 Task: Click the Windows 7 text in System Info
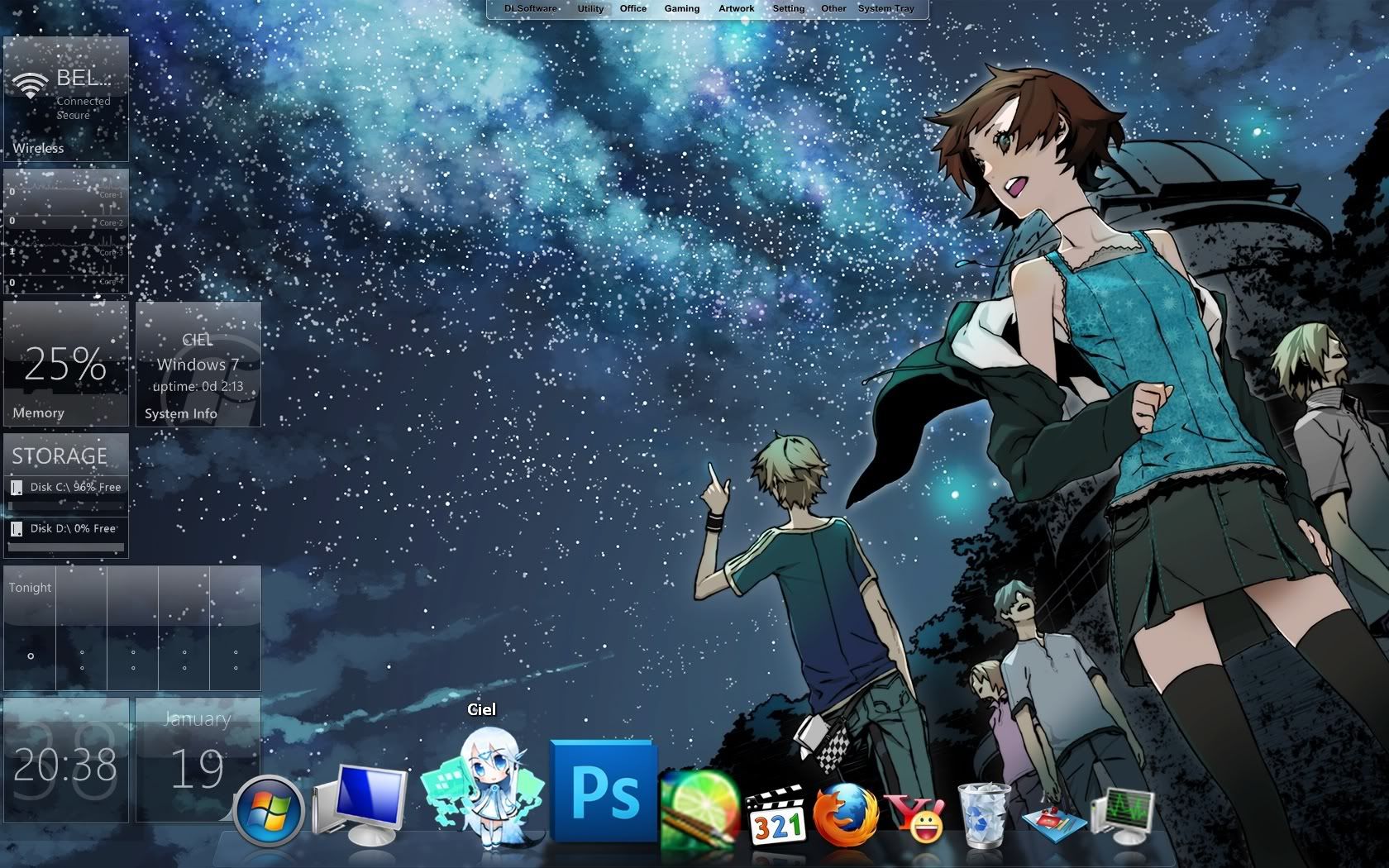(198, 365)
